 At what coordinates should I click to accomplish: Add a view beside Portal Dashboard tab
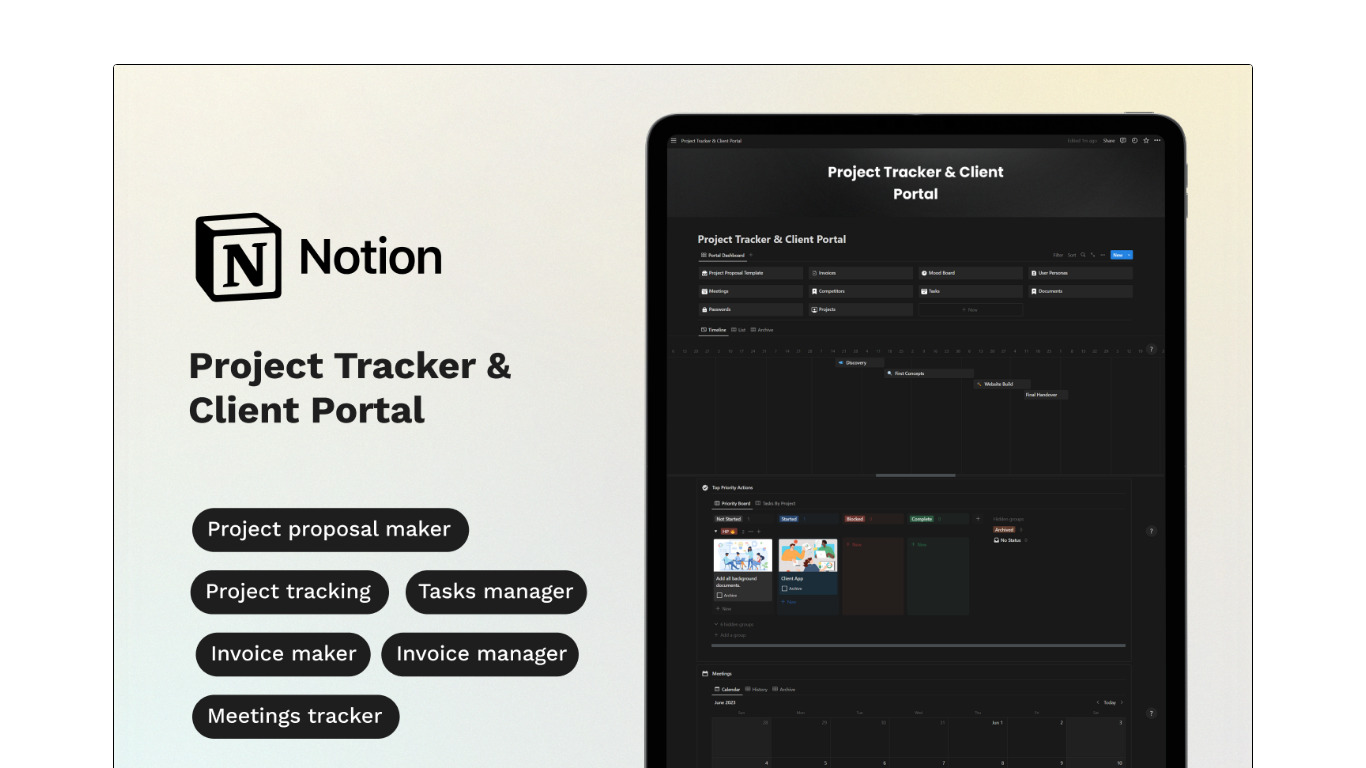coord(751,255)
